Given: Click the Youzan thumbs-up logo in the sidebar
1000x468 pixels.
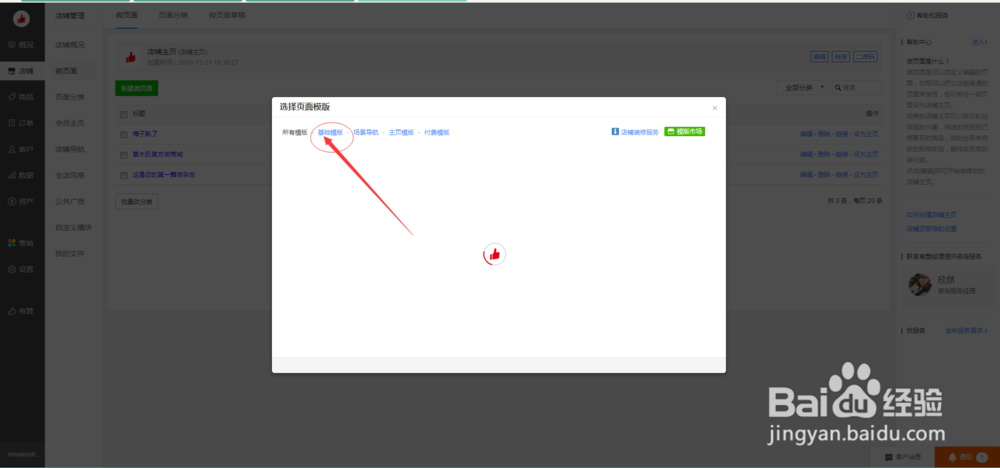Looking at the screenshot, I should pyautogui.click(x=22, y=19).
